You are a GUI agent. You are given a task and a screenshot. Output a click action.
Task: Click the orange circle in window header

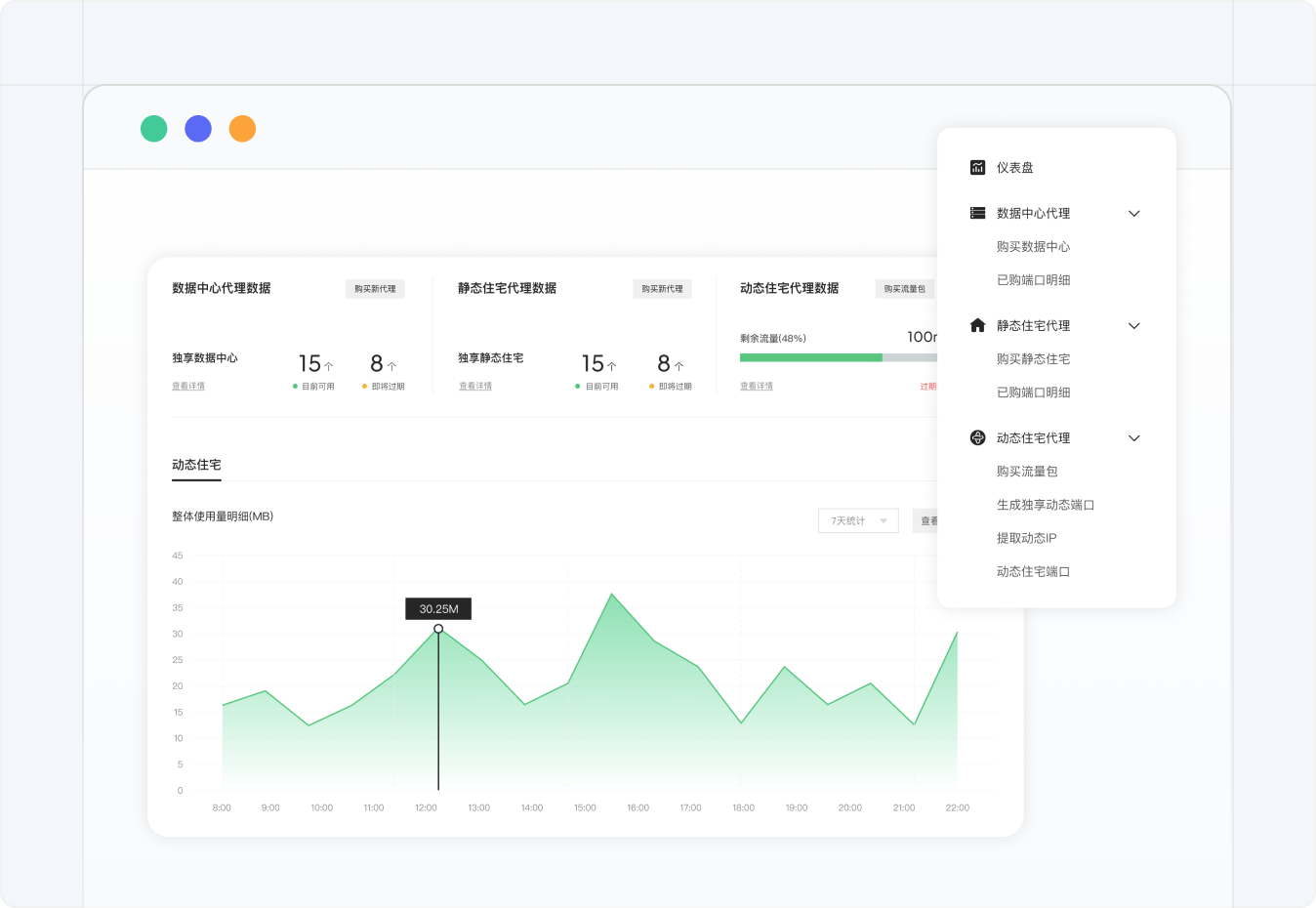tap(242, 129)
